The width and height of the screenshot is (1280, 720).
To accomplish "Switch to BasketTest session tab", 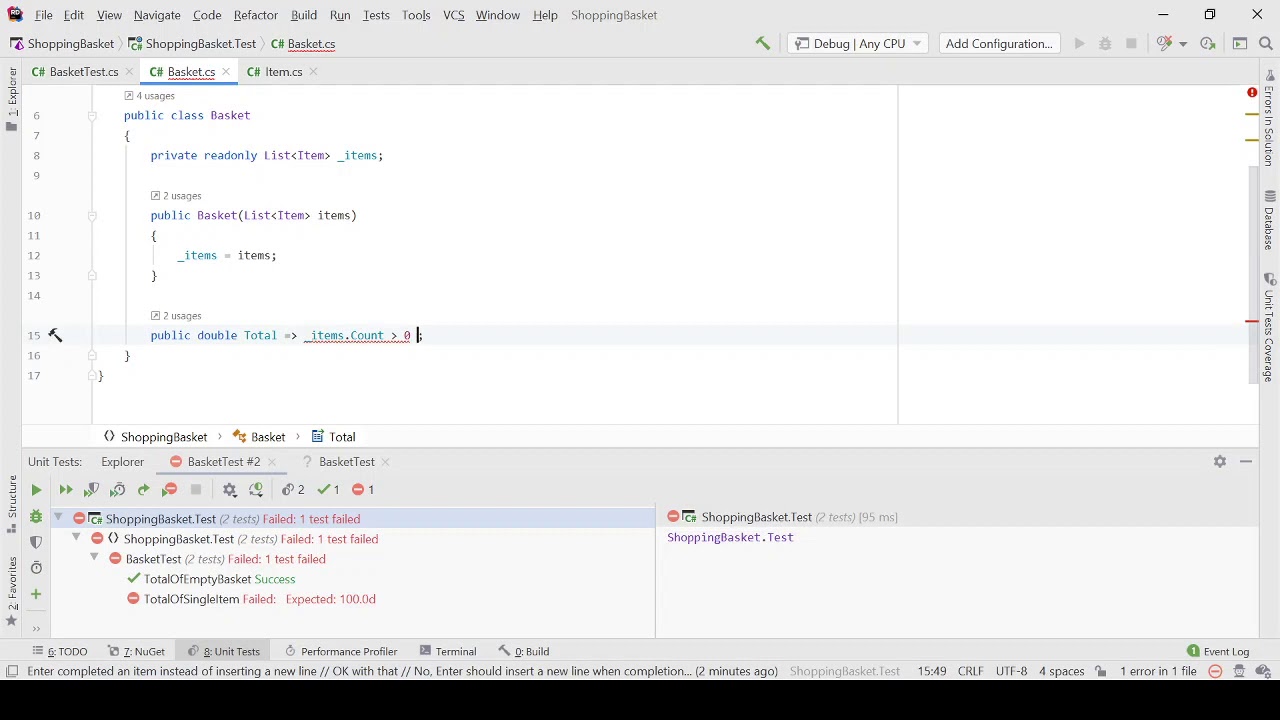I will [x=346, y=462].
